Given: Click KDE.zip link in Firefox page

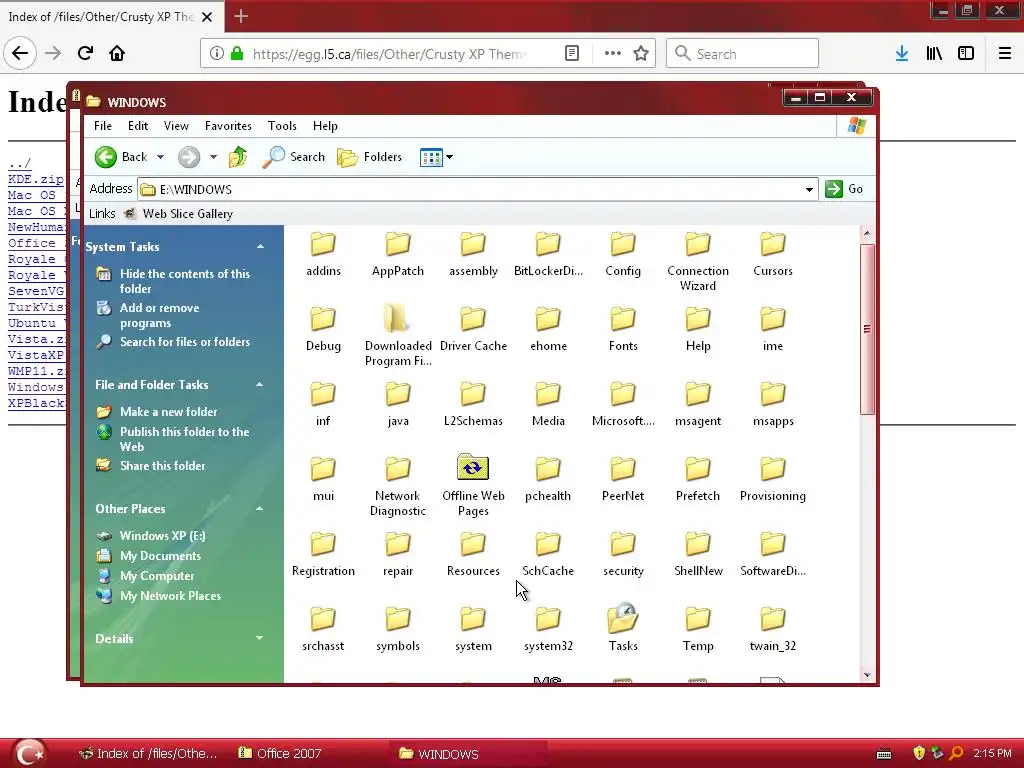Looking at the screenshot, I should [36, 179].
